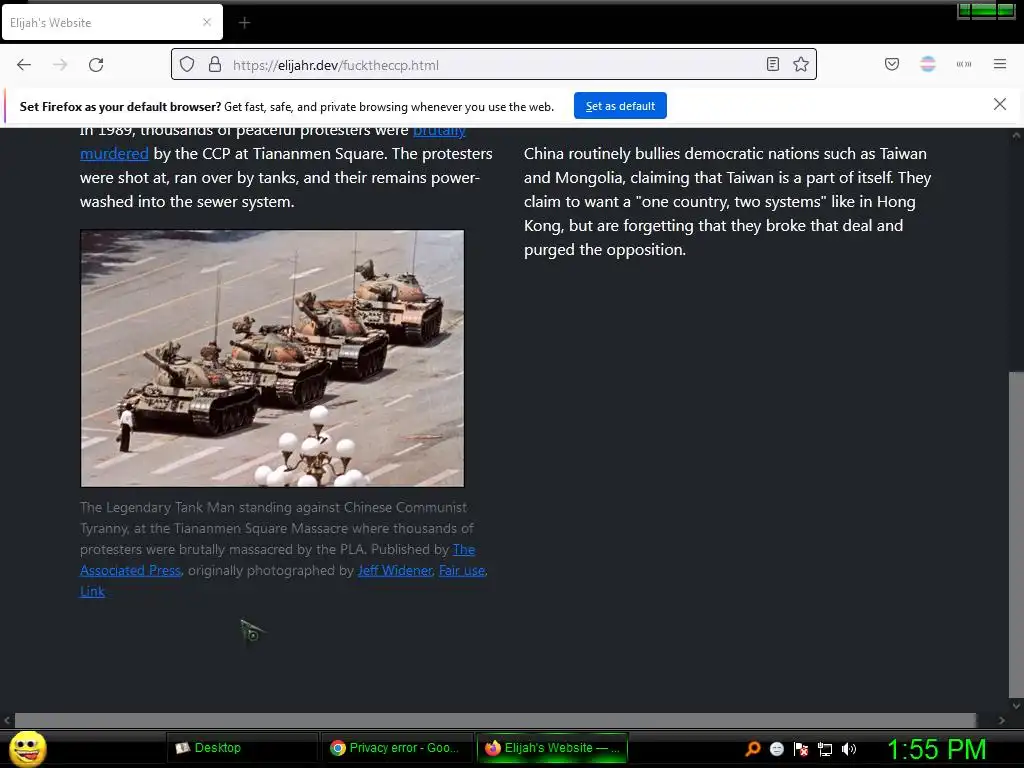Open the network connection tray icon
The image size is (1024, 768).
[x=825, y=749]
